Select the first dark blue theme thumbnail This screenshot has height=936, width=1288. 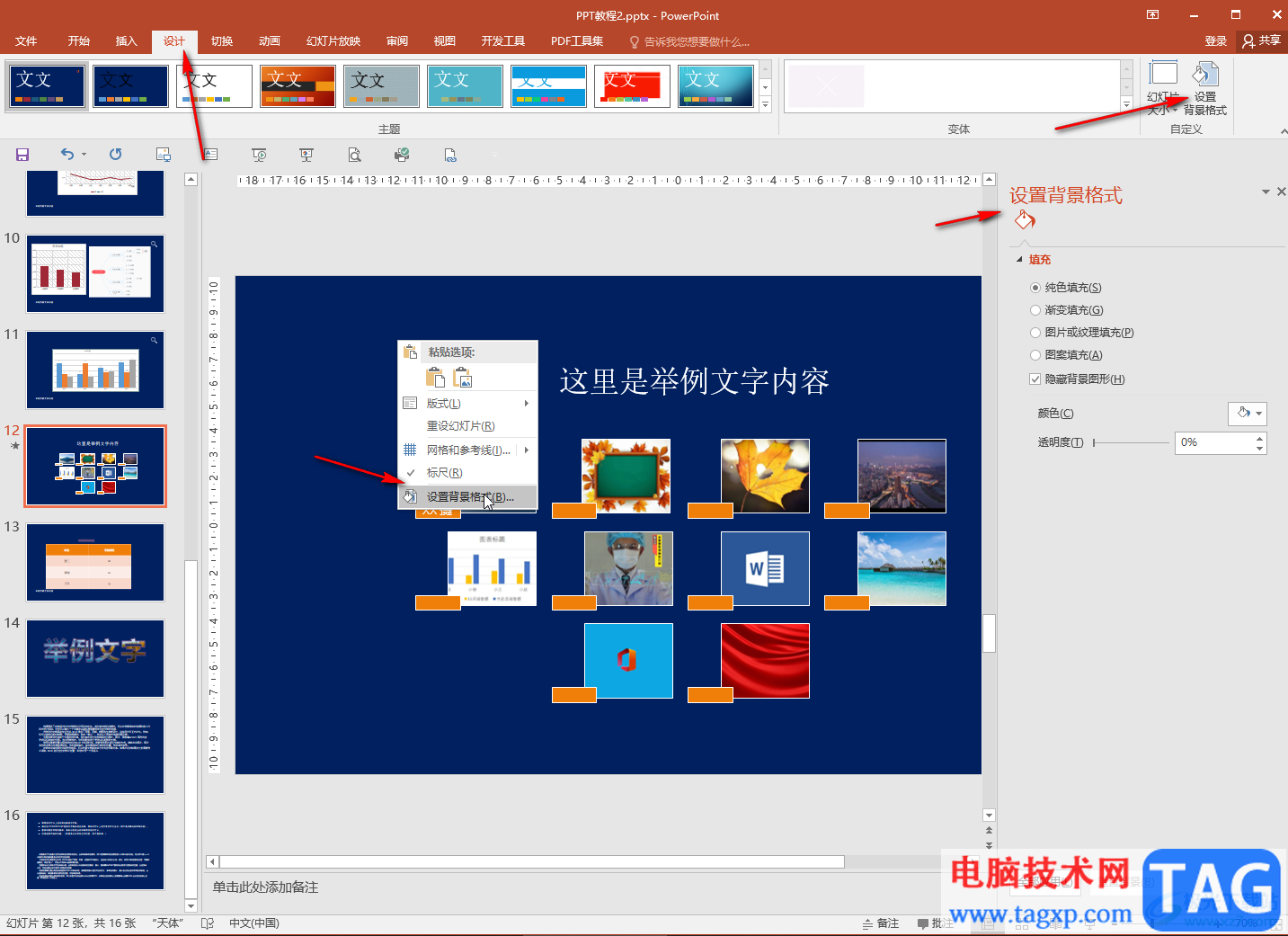(x=47, y=85)
